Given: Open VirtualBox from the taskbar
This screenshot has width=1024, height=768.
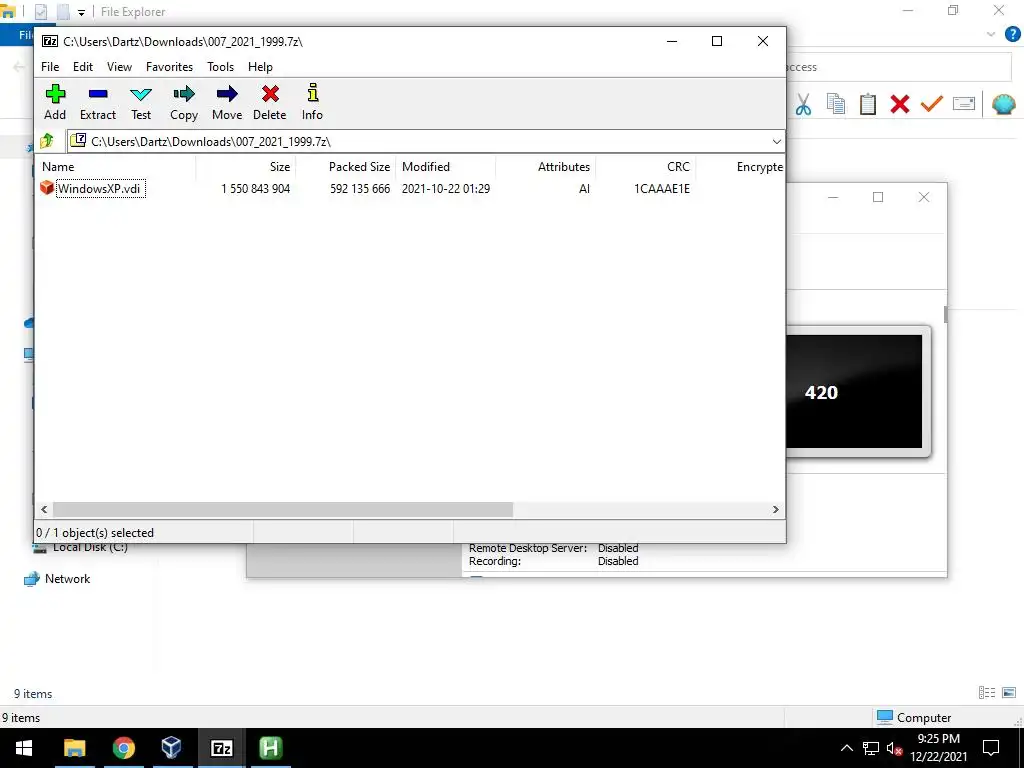Looking at the screenshot, I should click(x=172, y=748).
